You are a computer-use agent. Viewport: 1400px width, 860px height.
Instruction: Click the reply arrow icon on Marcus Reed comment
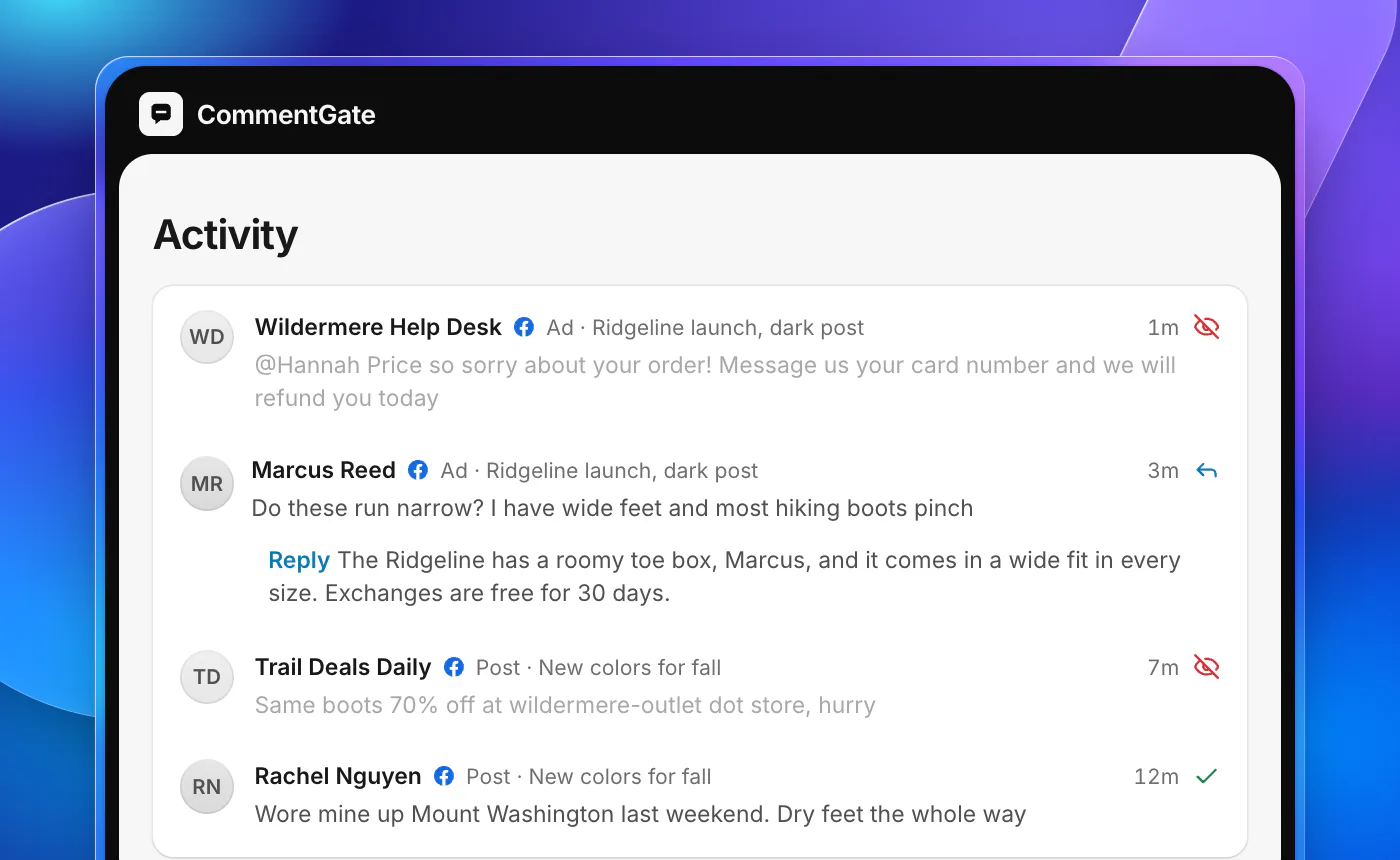1207,470
